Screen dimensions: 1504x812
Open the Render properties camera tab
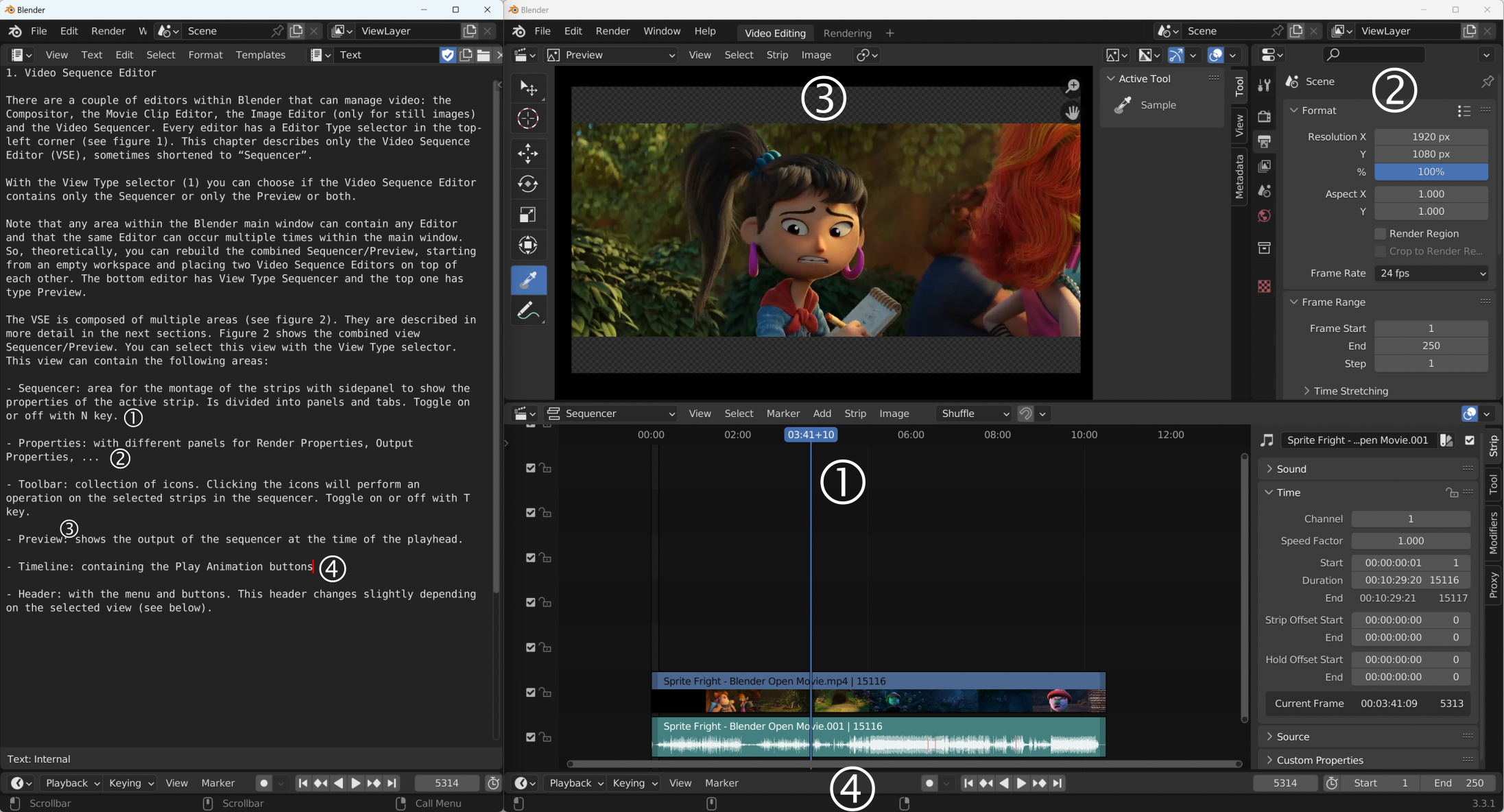click(1264, 116)
